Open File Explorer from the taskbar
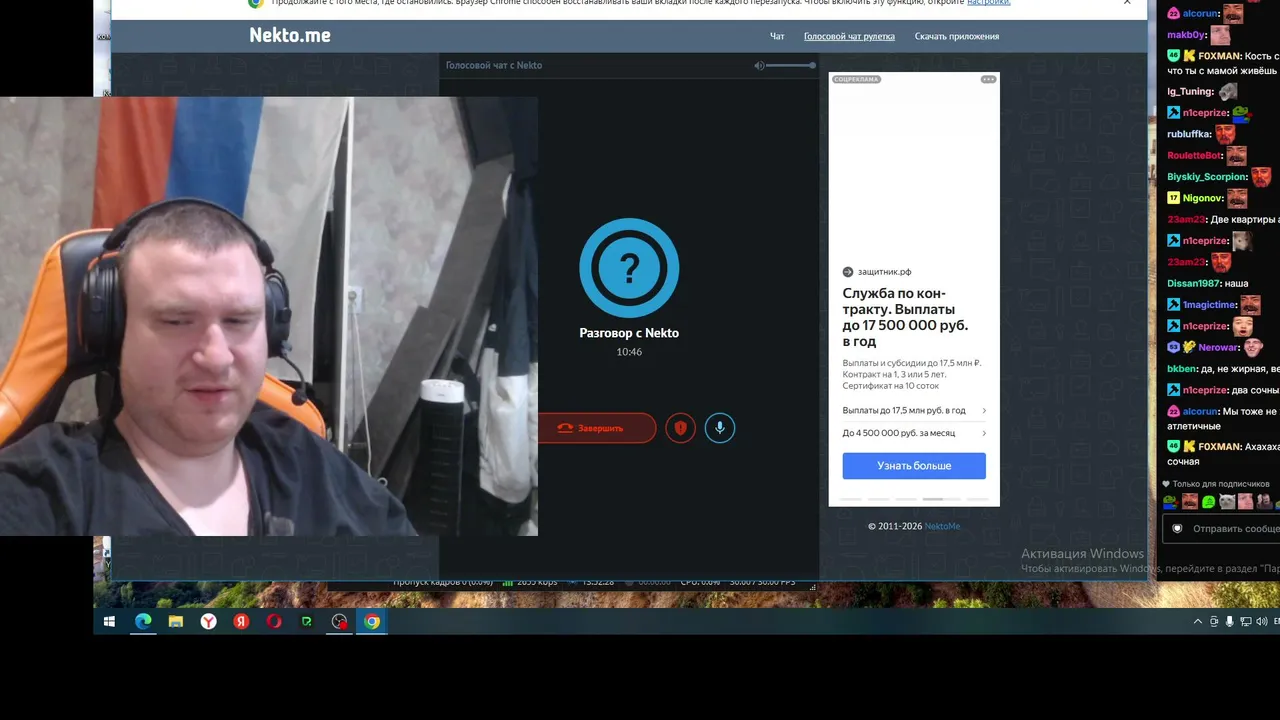Image resolution: width=1280 pixels, height=720 pixels. tap(176, 621)
